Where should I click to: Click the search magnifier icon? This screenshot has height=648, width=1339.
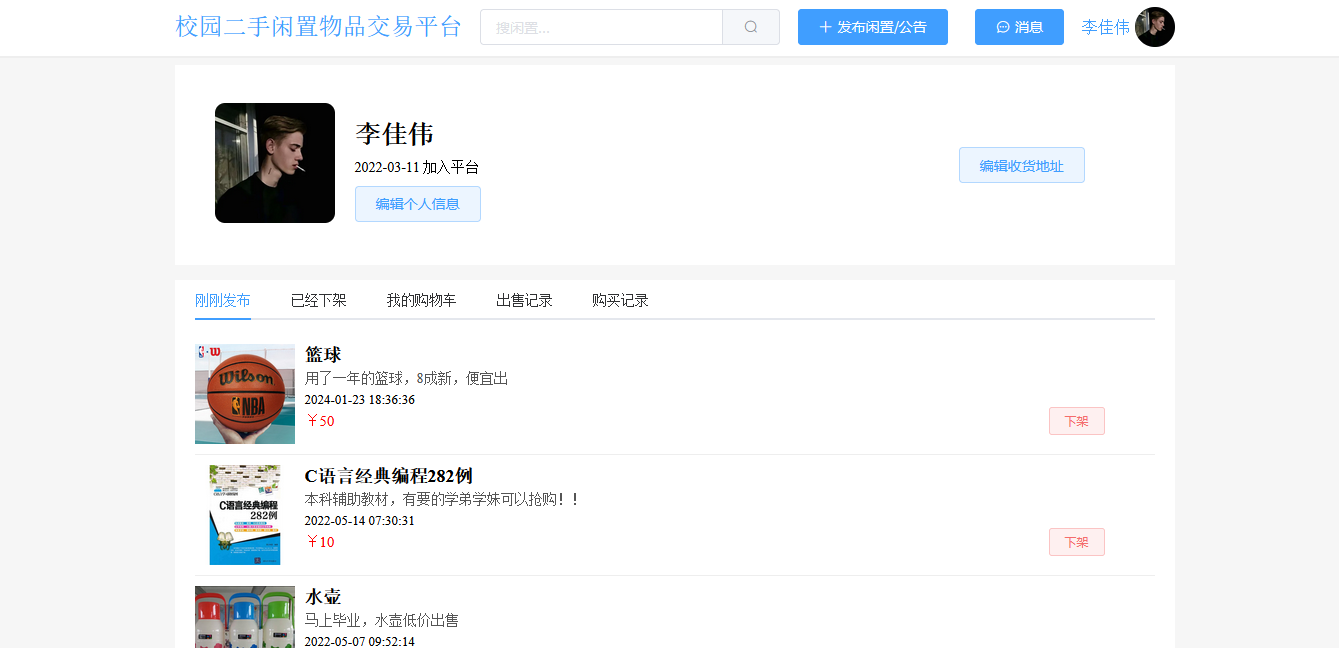750,27
